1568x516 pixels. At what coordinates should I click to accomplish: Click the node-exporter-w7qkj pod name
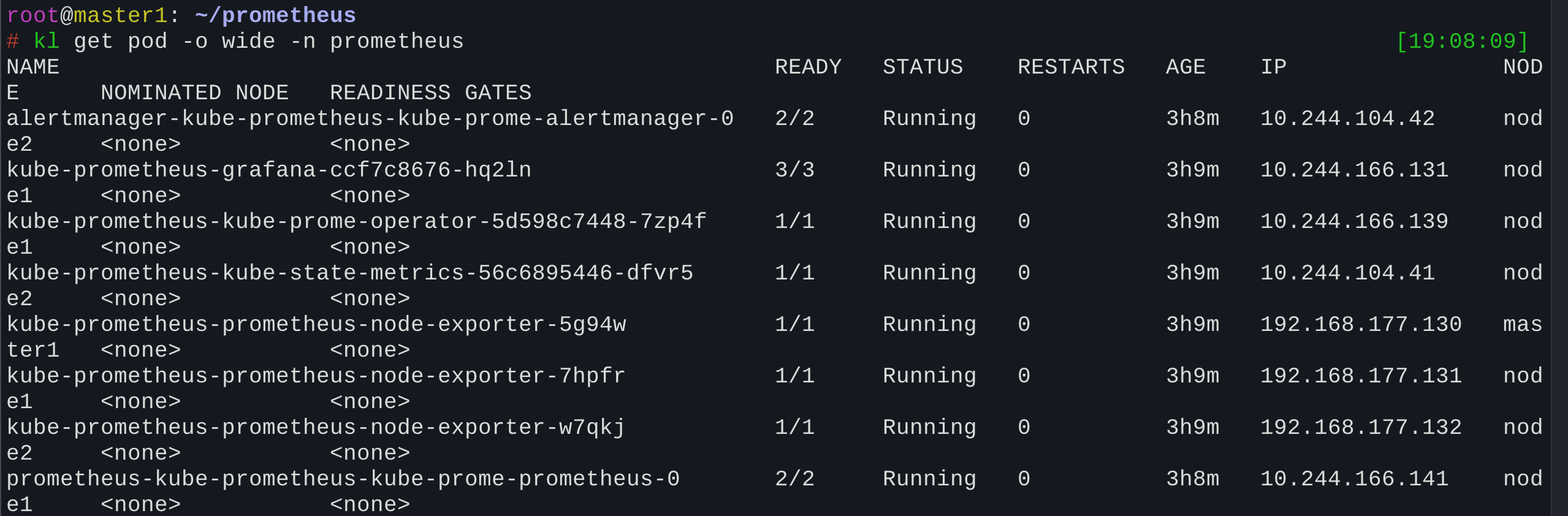pos(316,427)
